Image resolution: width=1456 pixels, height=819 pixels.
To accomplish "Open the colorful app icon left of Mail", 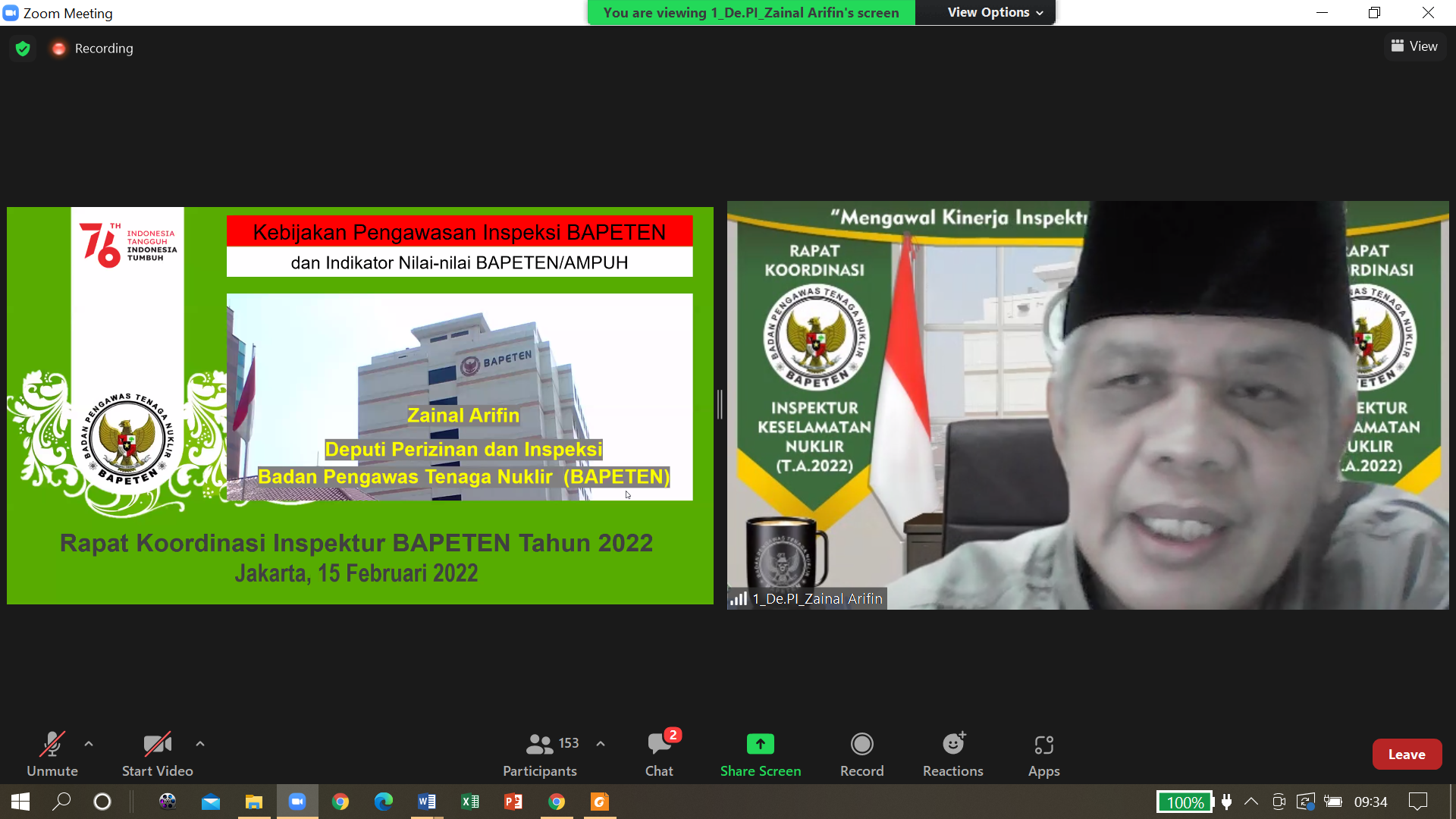I will pyautogui.click(x=168, y=802).
